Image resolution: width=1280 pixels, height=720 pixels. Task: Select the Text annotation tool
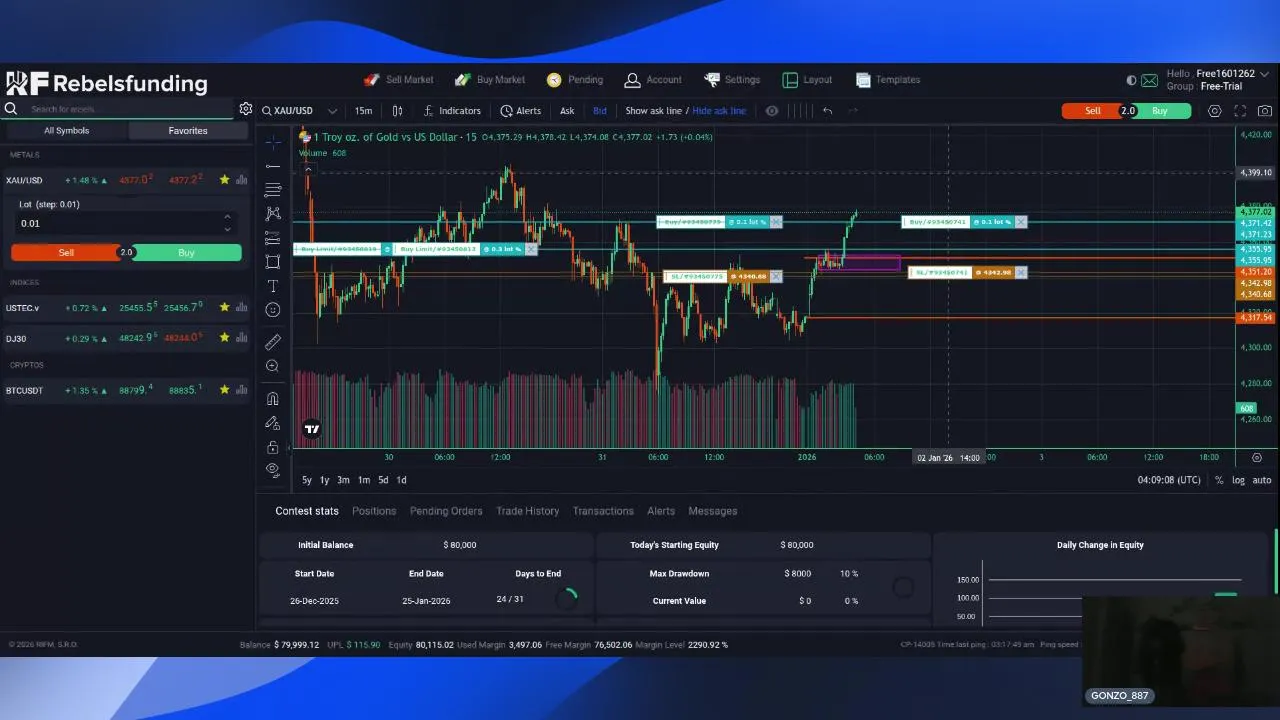tap(273, 286)
